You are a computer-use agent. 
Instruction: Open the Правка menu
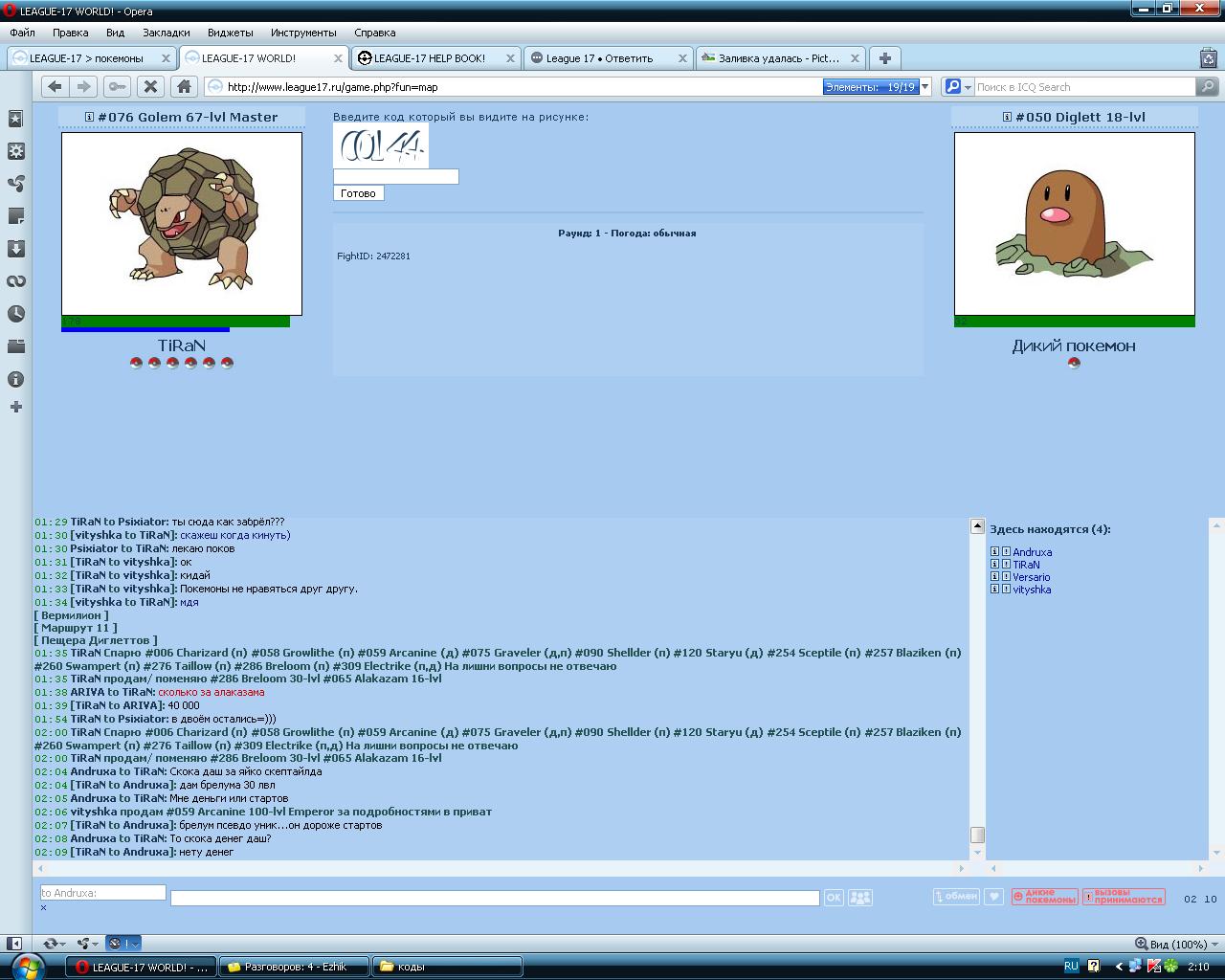coord(71,33)
